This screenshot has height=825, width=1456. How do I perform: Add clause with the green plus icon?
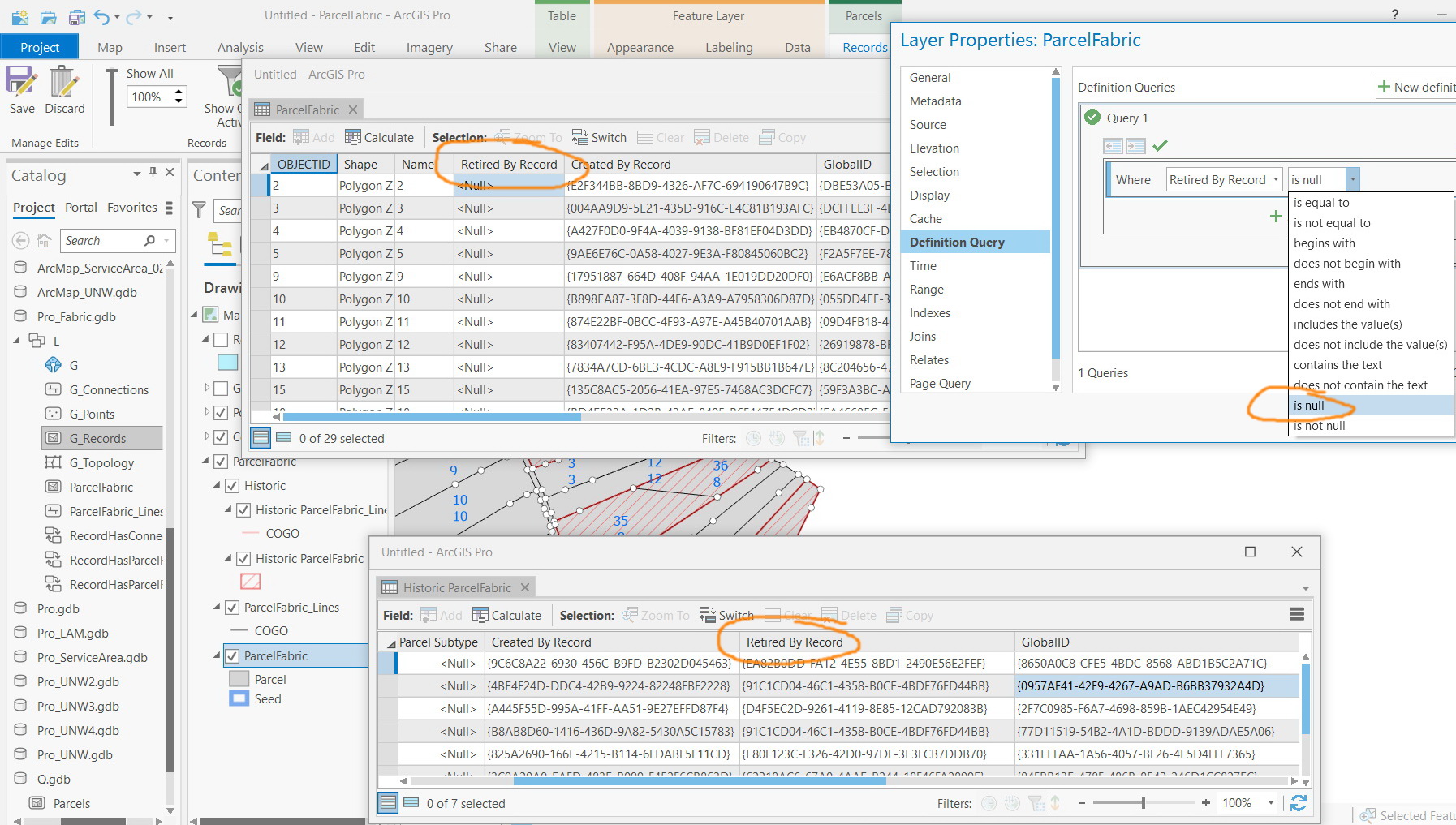tap(1275, 217)
